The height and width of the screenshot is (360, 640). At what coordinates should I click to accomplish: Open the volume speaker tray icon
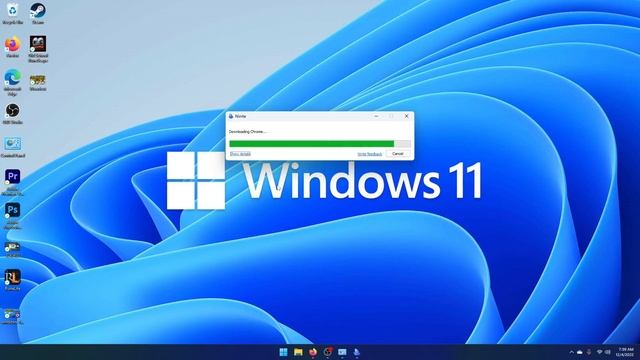pos(608,352)
